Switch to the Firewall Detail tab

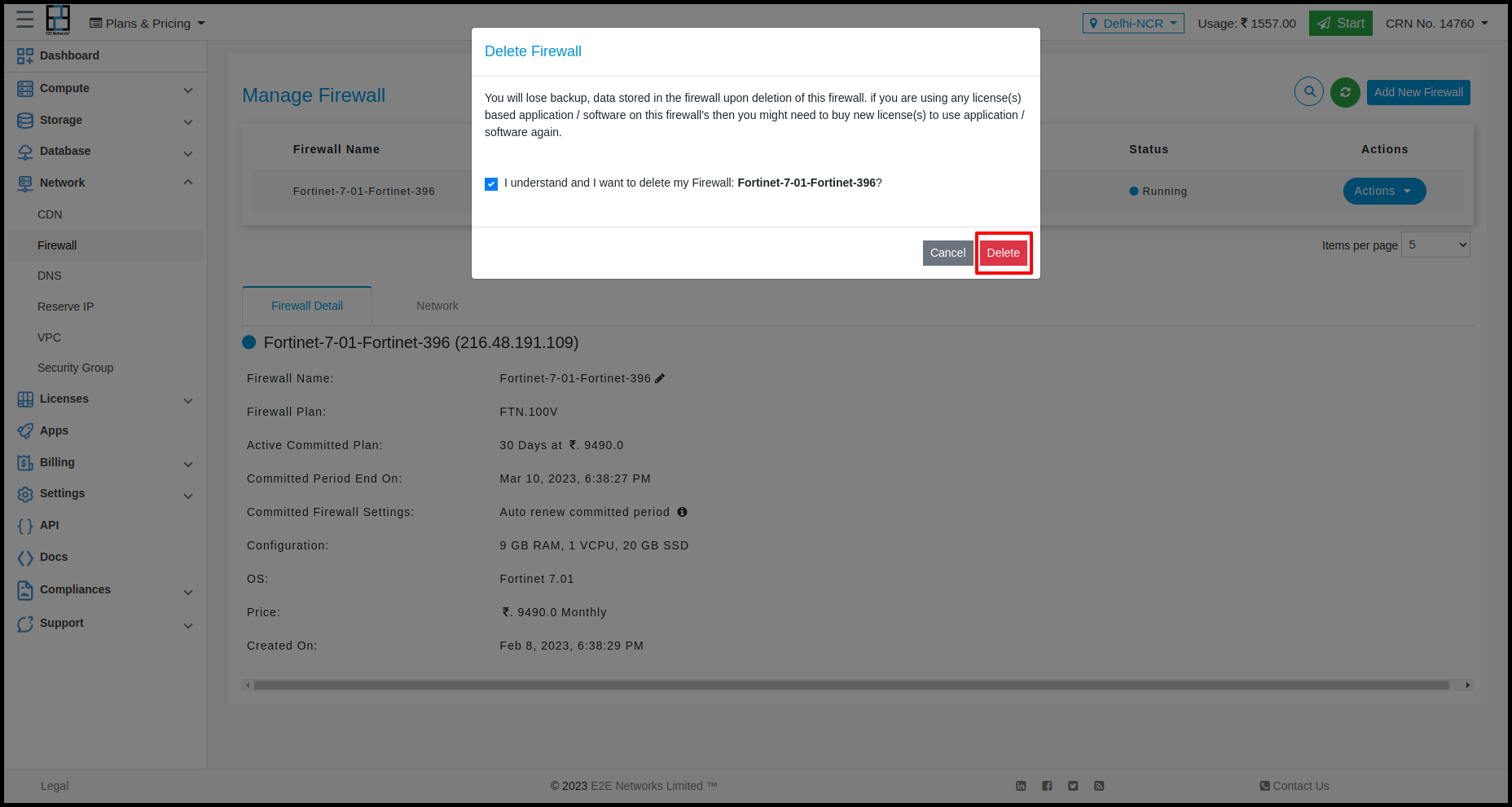pos(307,306)
